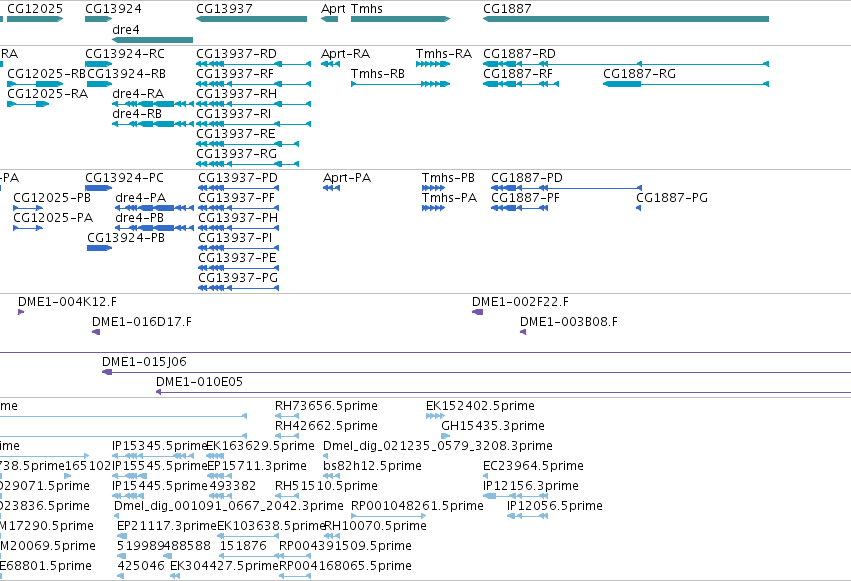Click transcript CG13924-RC
The height and width of the screenshot is (581, 851).
[x=98, y=64]
